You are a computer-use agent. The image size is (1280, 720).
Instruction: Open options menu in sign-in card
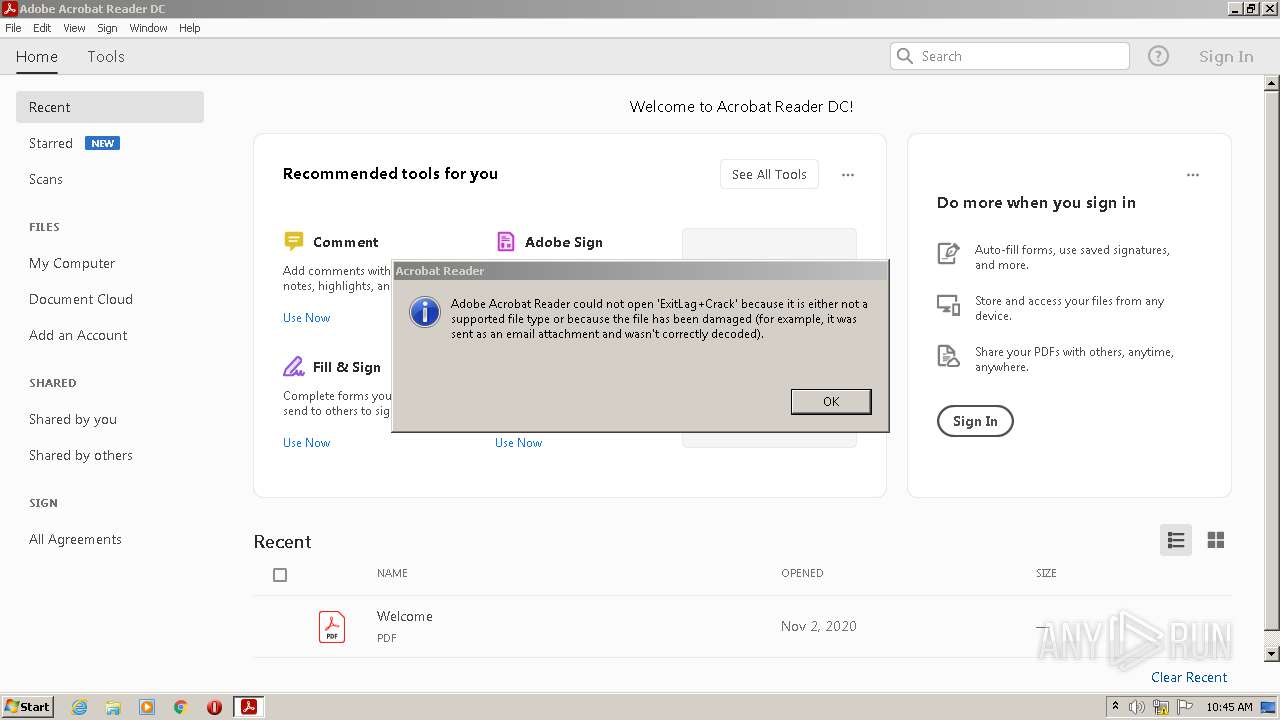1192,175
